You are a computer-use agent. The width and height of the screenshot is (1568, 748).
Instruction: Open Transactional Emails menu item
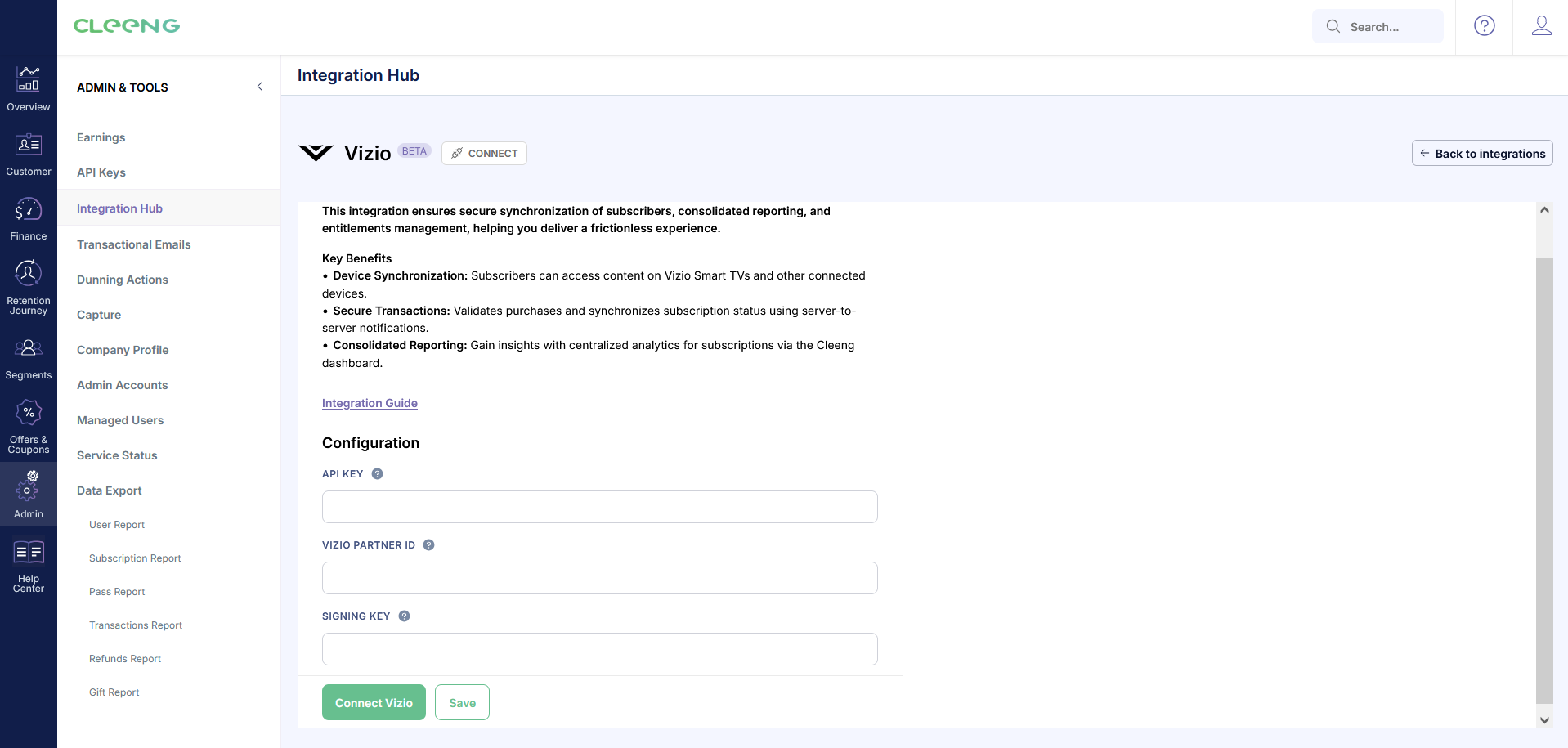click(134, 244)
